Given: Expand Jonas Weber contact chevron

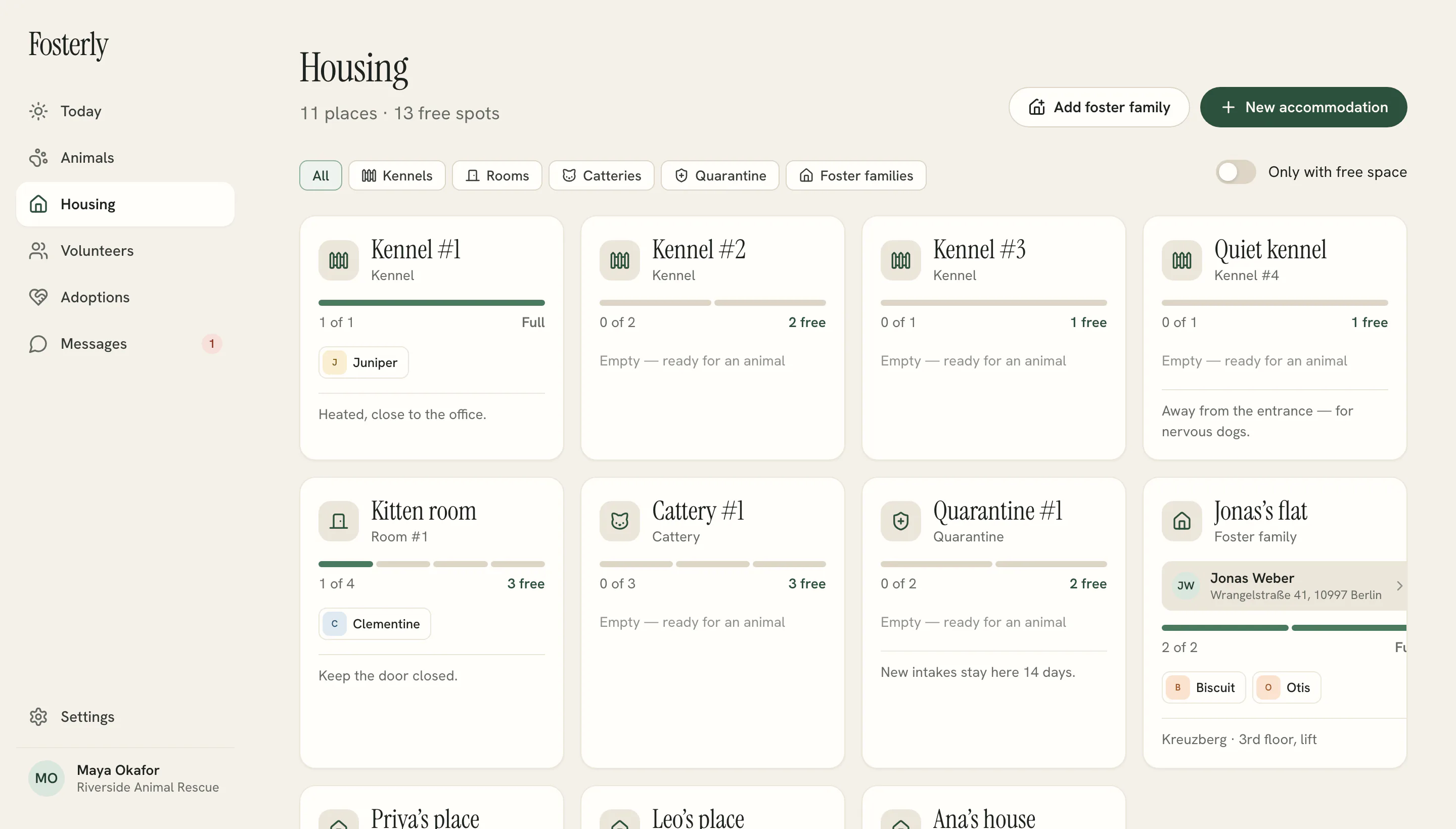Looking at the screenshot, I should click(1399, 586).
